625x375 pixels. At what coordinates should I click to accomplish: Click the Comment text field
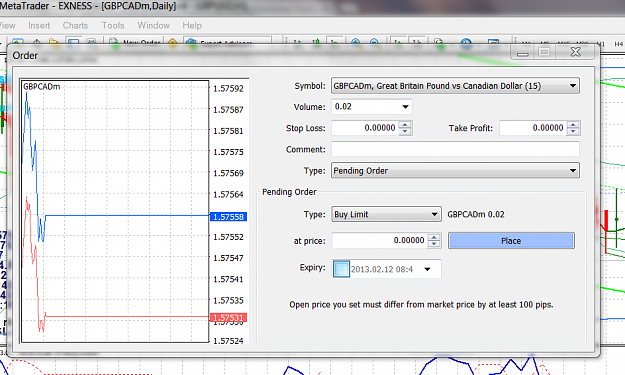[x=455, y=149]
